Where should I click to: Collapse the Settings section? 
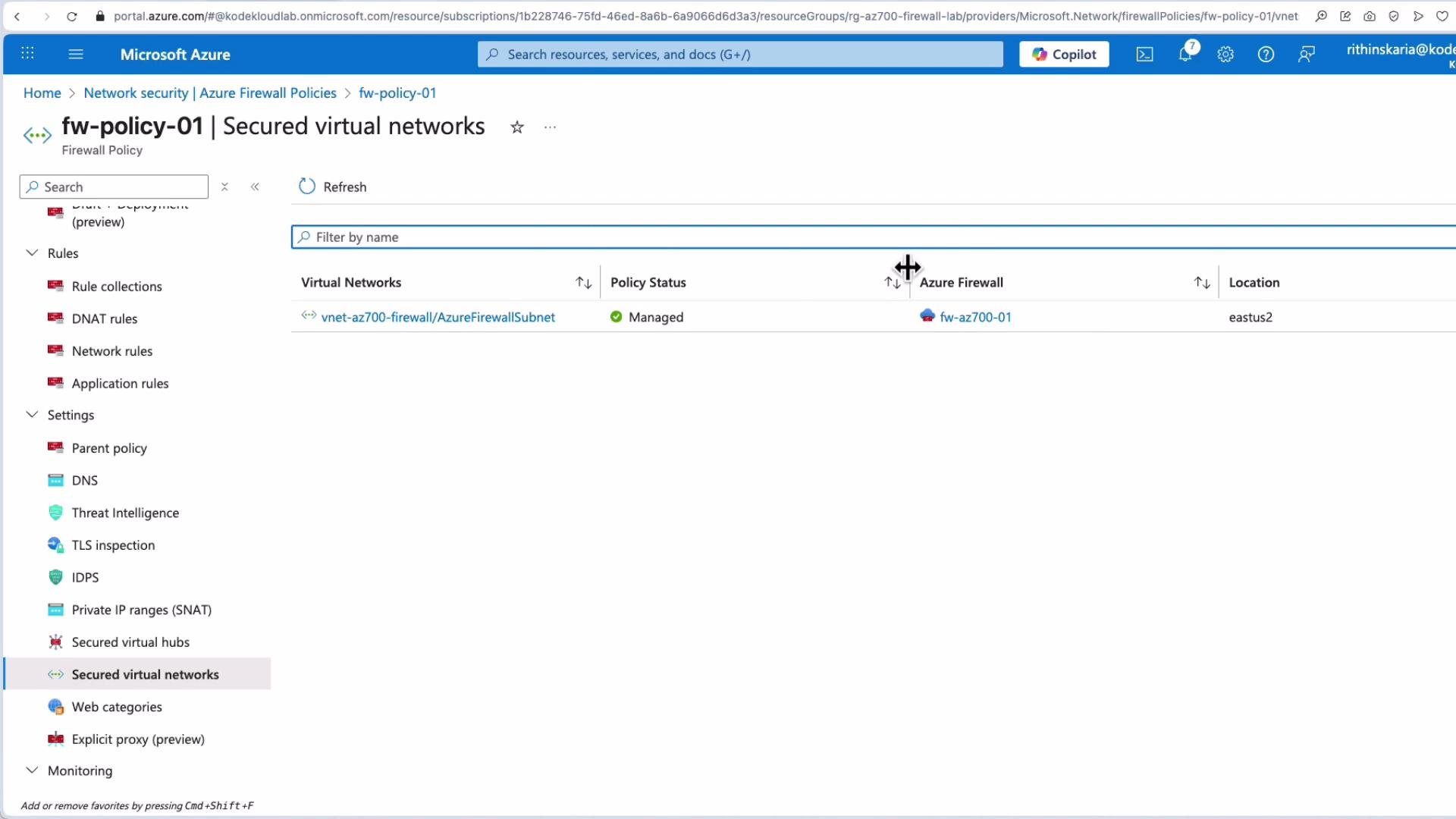tap(32, 414)
